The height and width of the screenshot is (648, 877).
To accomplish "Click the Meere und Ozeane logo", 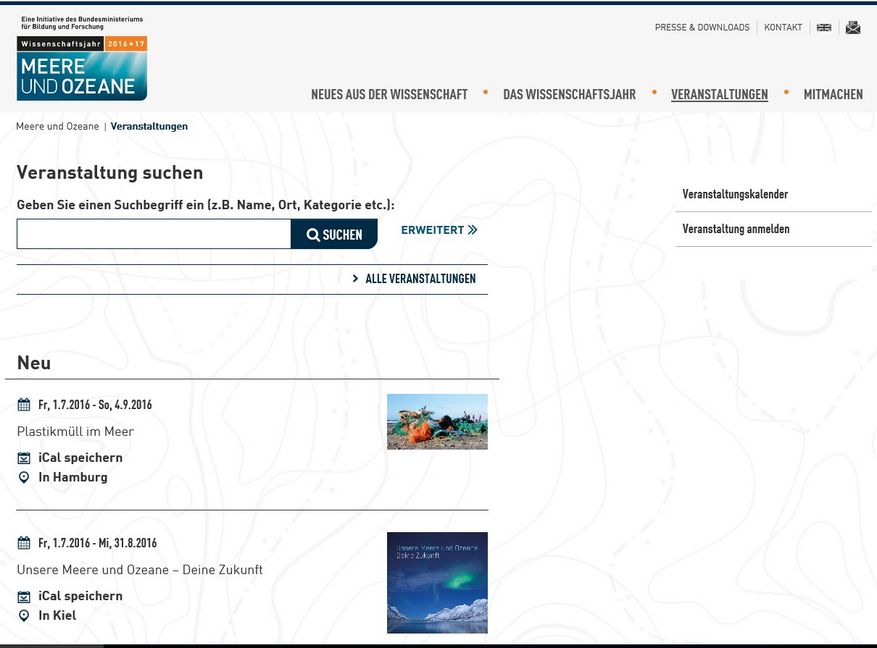I will [x=81, y=68].
